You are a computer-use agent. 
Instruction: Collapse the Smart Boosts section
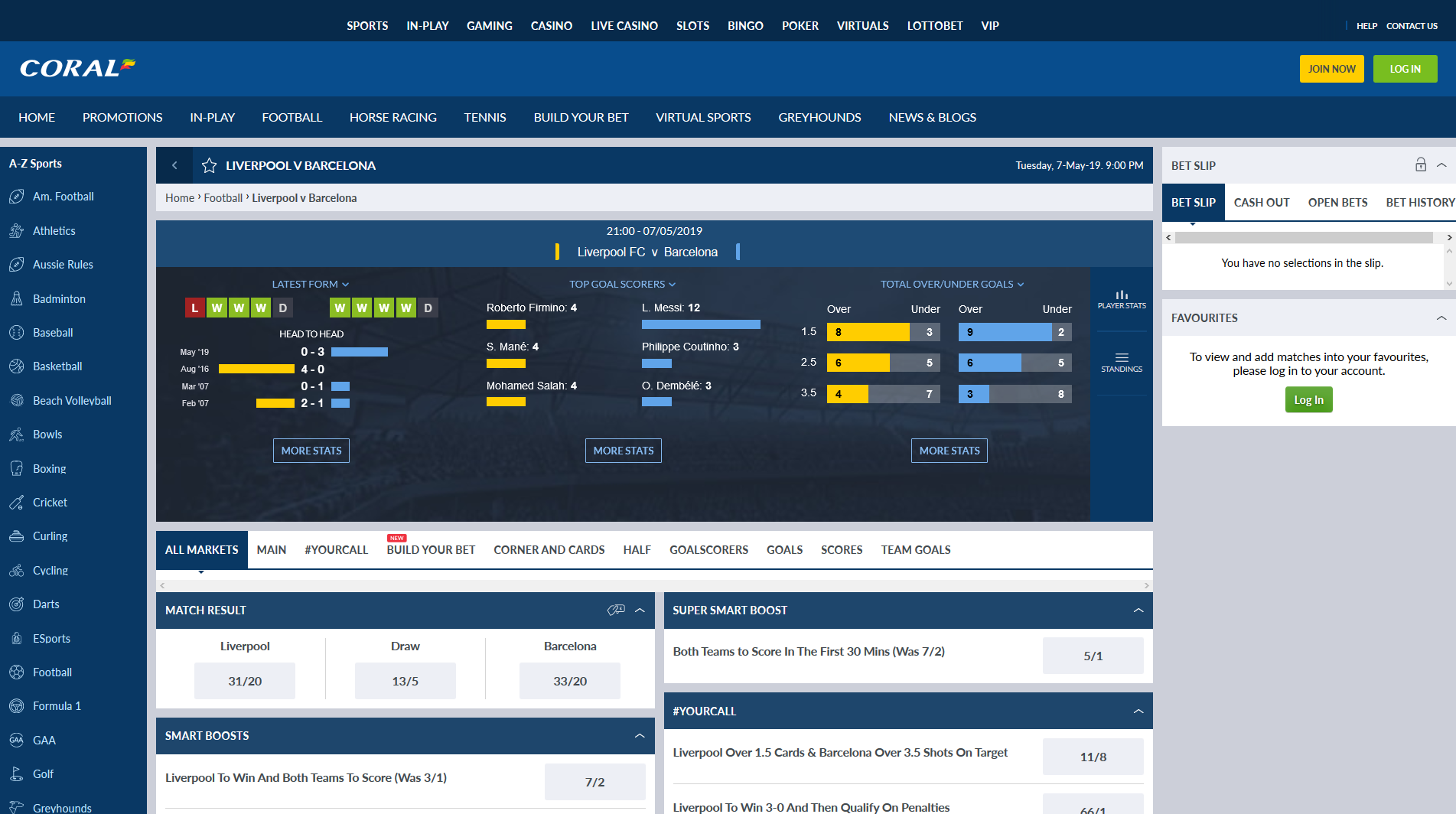click(x=640, y=735)
